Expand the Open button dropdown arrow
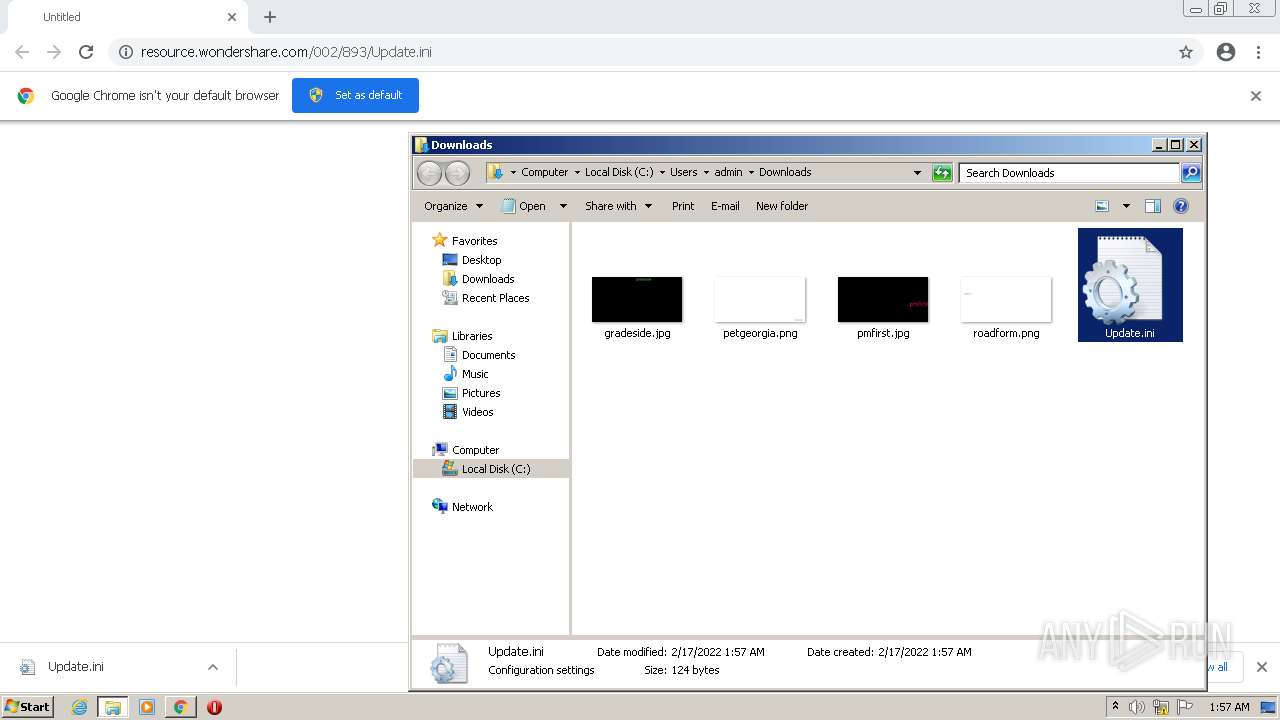The height and width of the screenshot is (720, 1280). click(563, 206)
